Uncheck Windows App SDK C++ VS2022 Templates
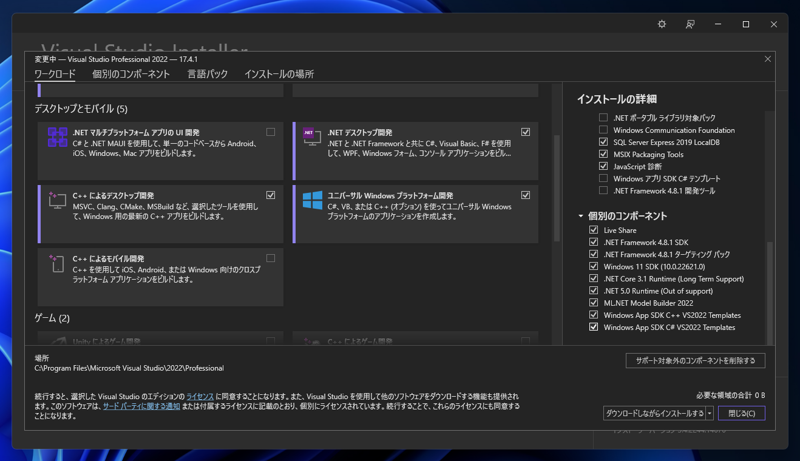 (x=593, y=315)
